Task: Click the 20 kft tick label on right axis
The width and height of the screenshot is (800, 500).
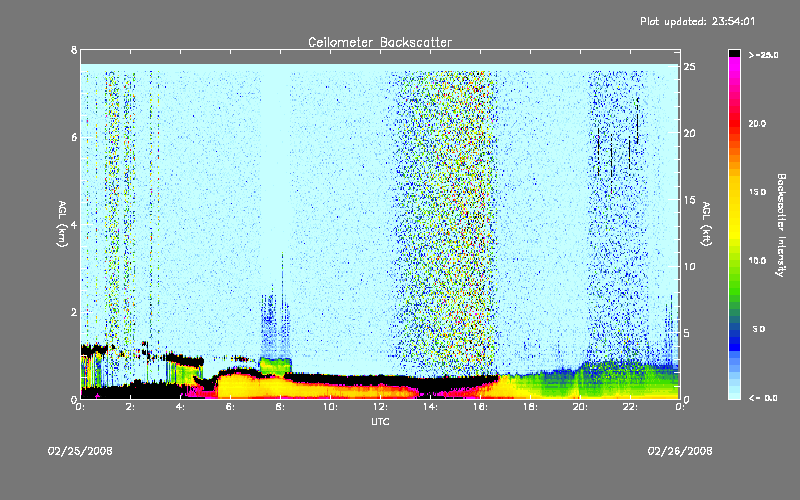Action: point(689,133)
